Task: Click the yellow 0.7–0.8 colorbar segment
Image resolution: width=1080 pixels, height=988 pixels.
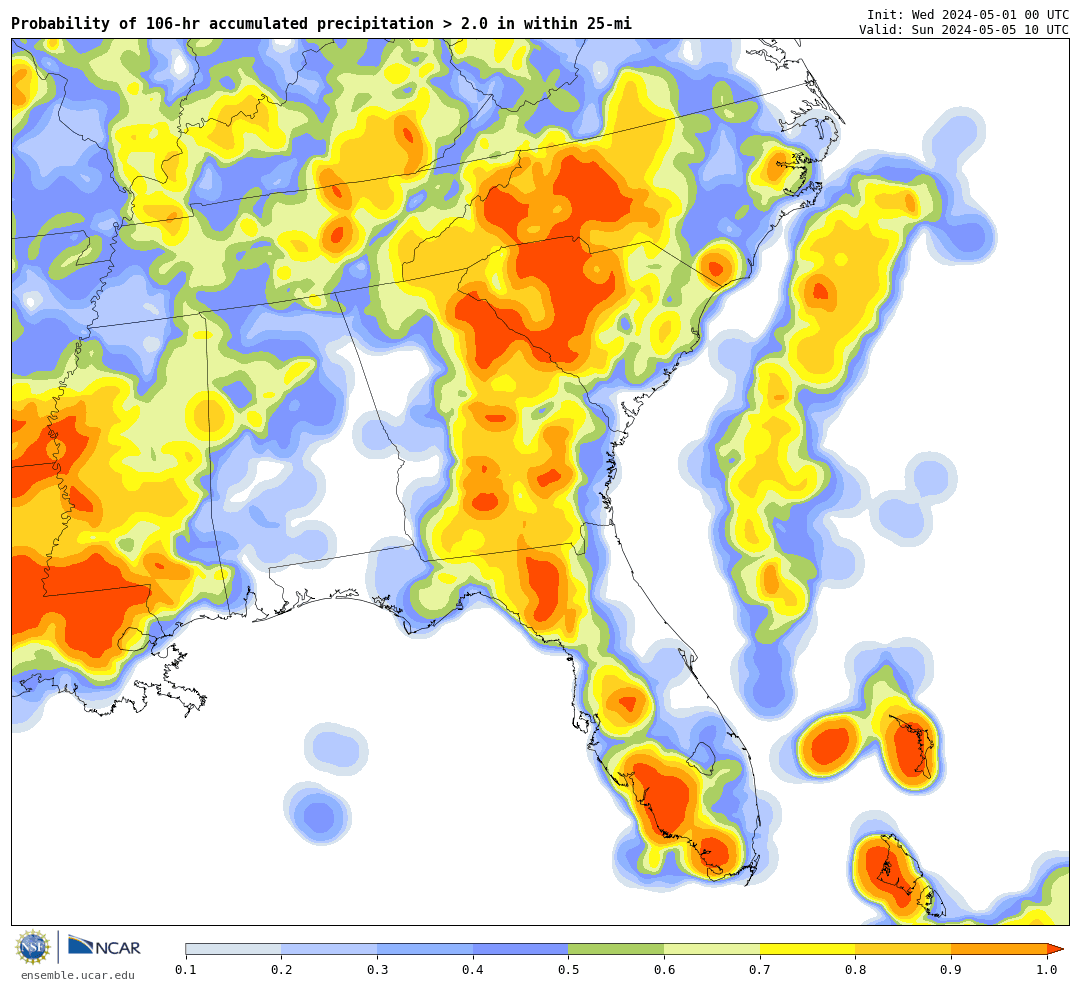Action: click(x=807, y=949)
